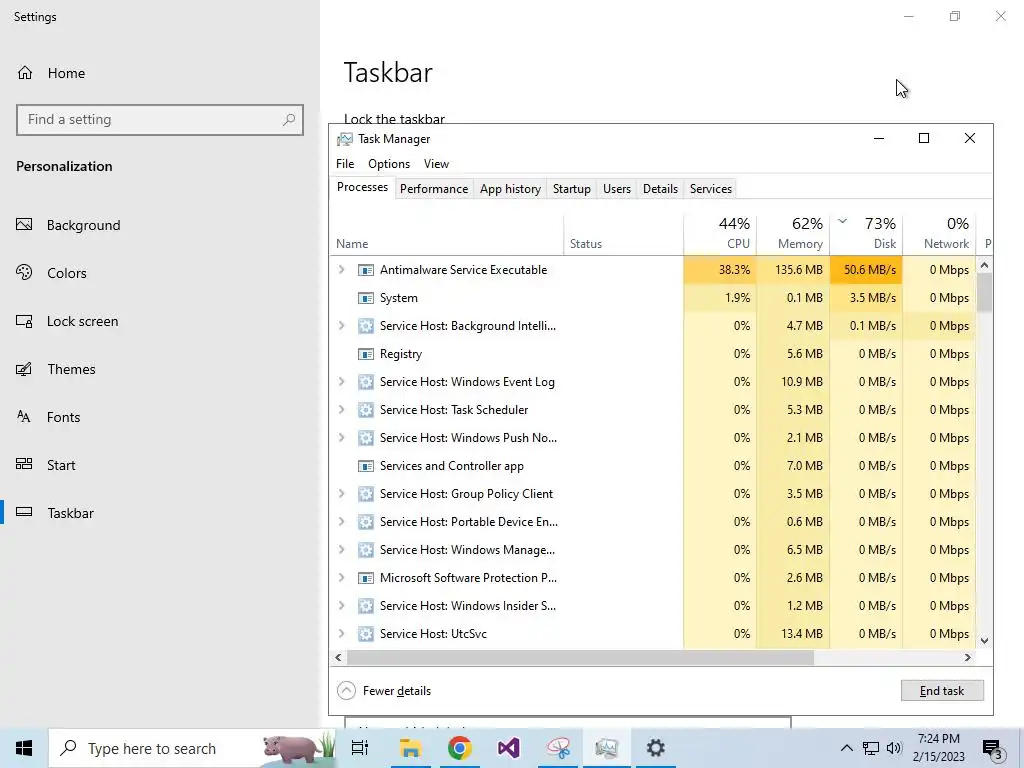This screenshot has height=768, width=1024.
Task: Click the Themes icon in Settings
Action: pyautogui.click(x=24, y=369)
